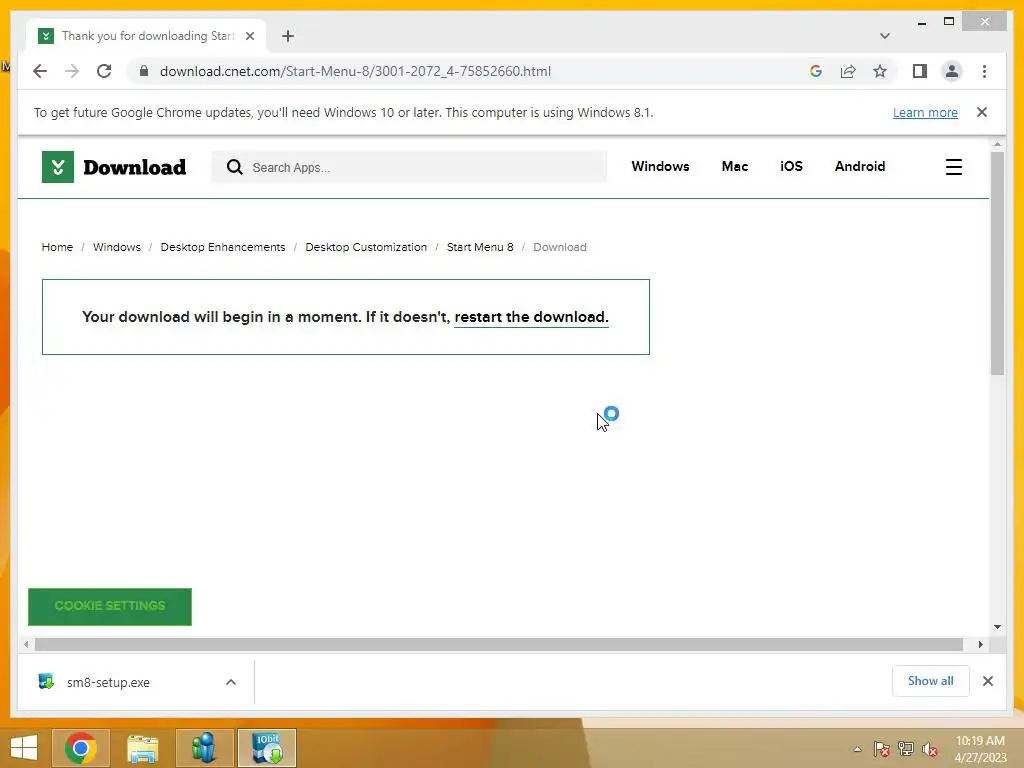Click the horizontal scrollbar left arrow

(x=26, y=645)
